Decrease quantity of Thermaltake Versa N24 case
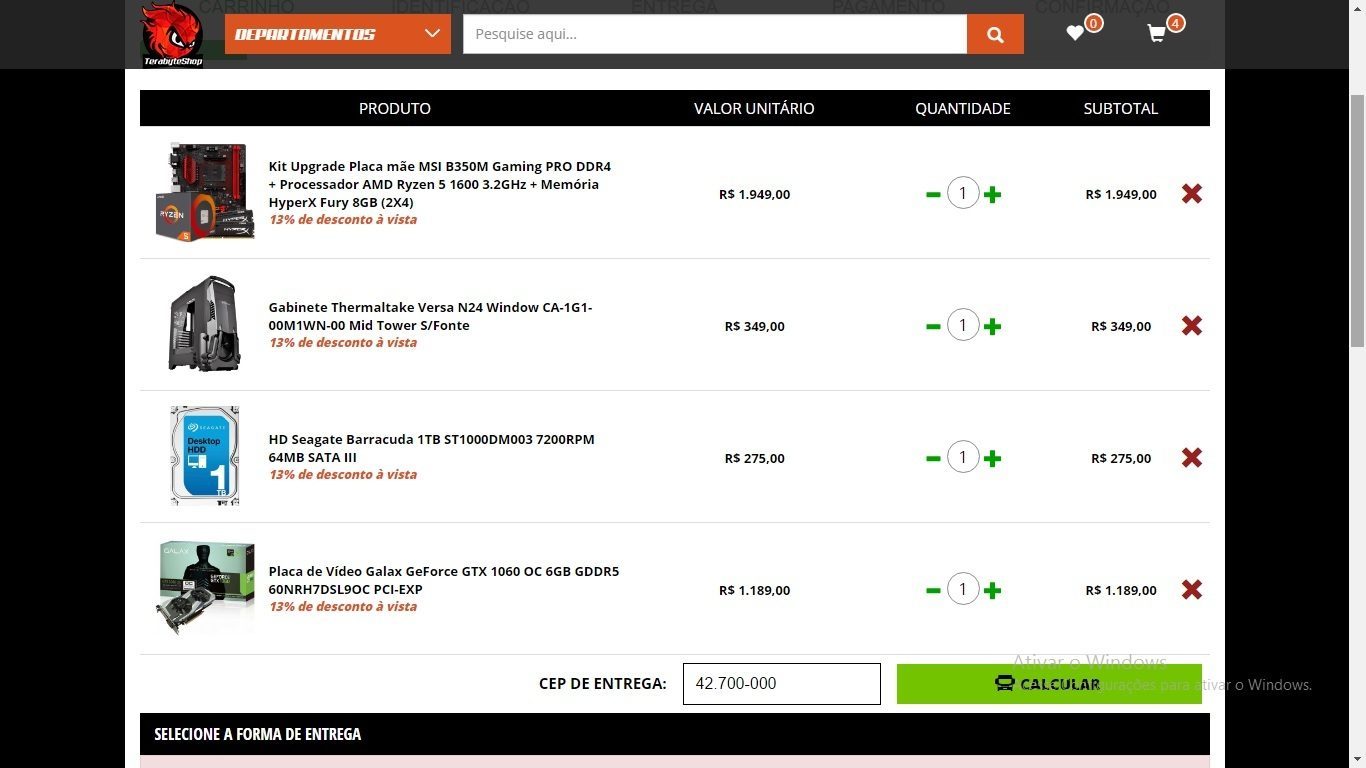1366x768 pixels. click(x=933, y=326)
